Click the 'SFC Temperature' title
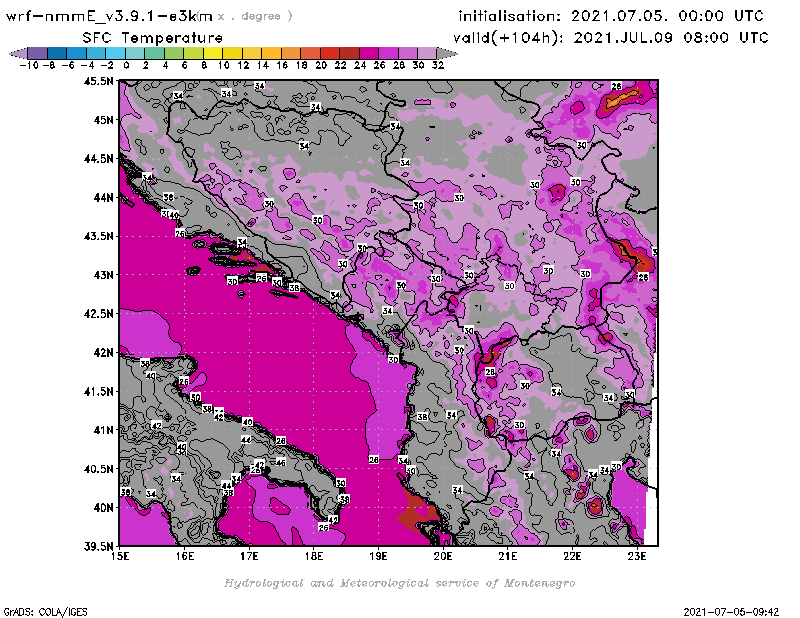The width and height of the screenshot is (800, 618). tap(153, 38)
